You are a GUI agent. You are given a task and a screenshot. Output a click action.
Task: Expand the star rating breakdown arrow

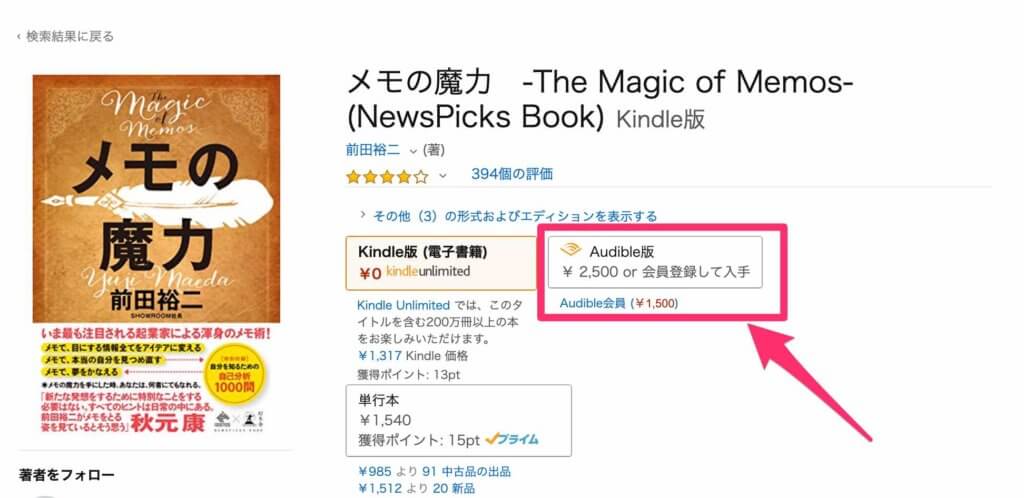[443, 175]
